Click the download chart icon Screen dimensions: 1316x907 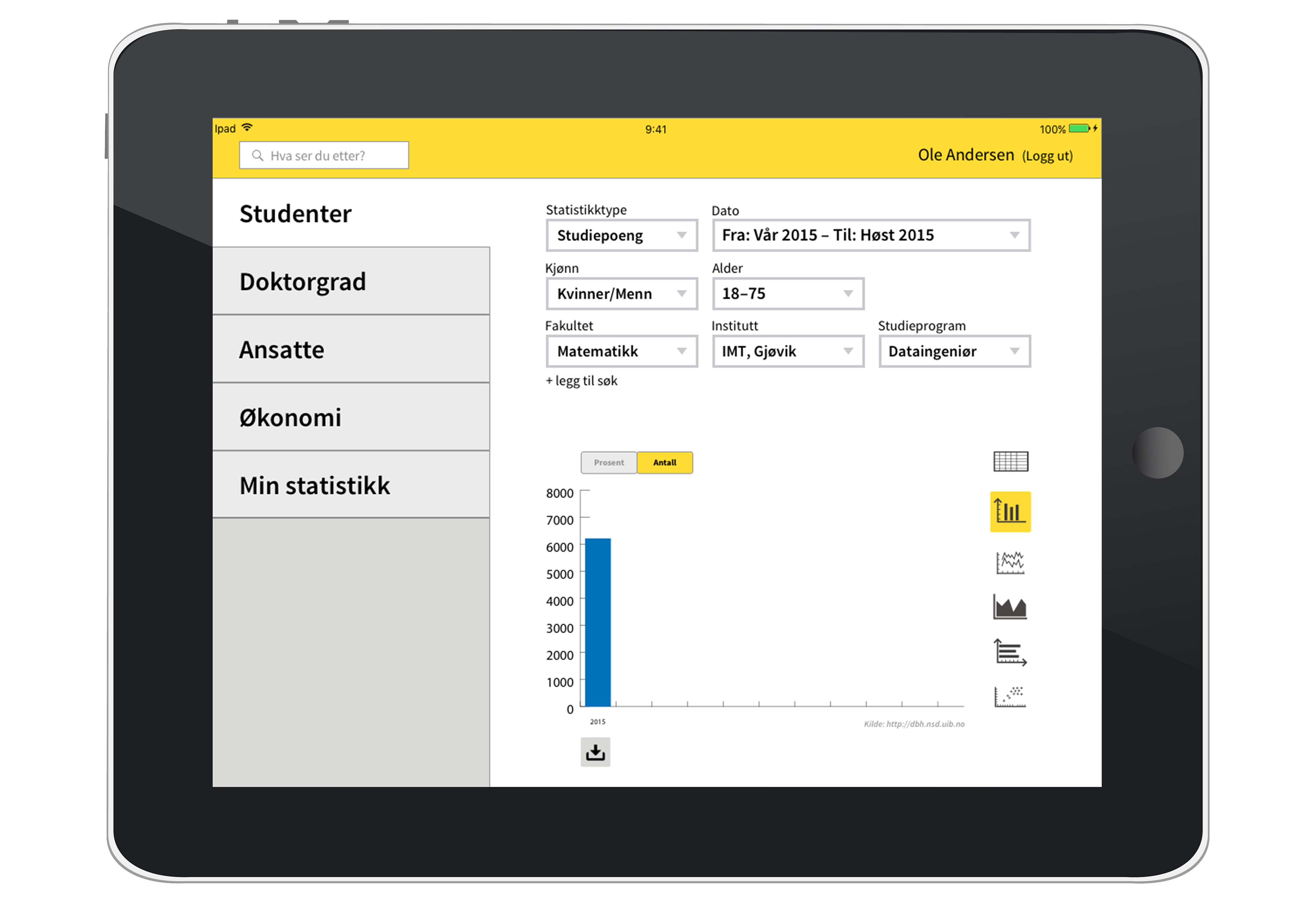(595, 752)
